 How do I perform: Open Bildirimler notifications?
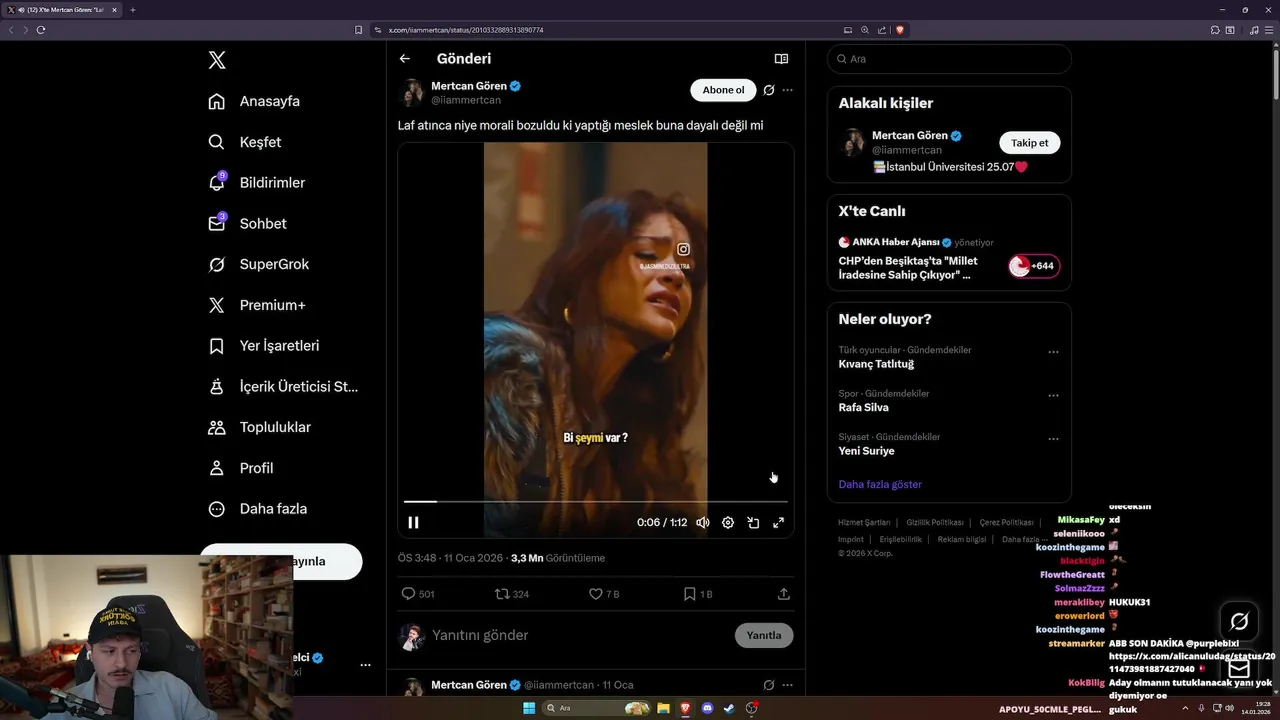256,183
